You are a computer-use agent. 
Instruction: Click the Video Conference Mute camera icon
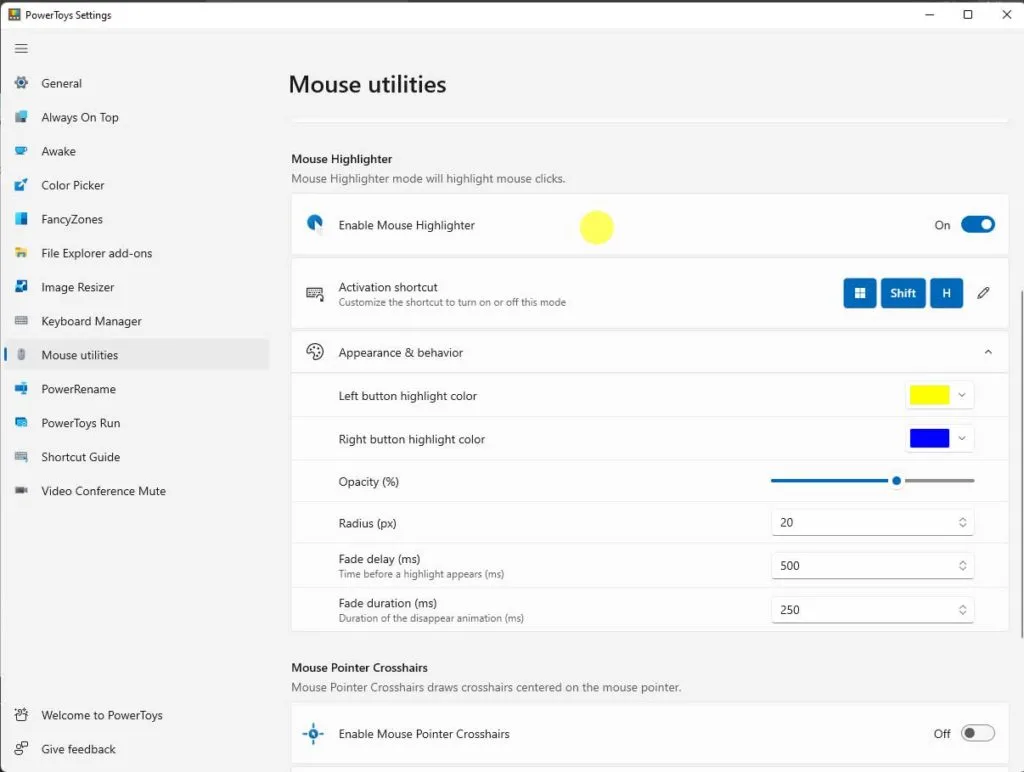(x=21, y=491)
